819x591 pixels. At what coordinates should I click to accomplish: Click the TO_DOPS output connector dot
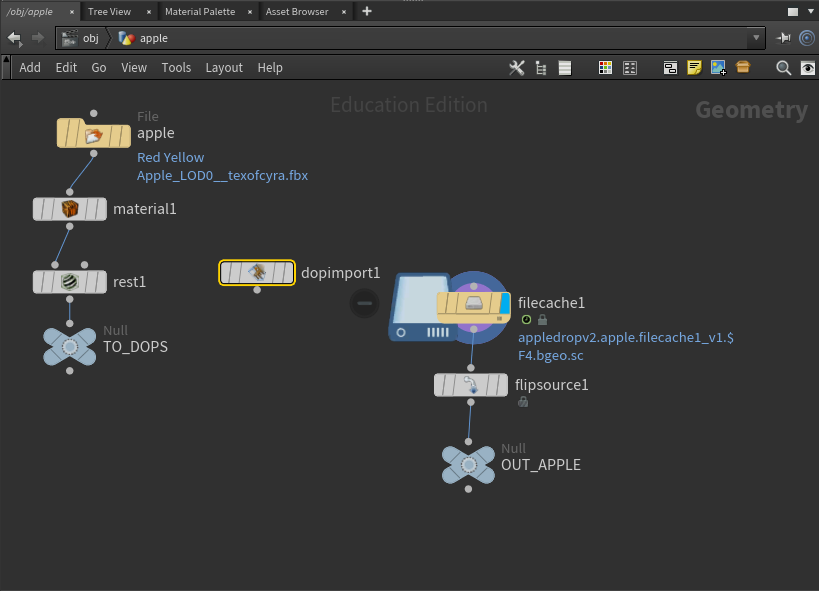[x=69, y=371]
